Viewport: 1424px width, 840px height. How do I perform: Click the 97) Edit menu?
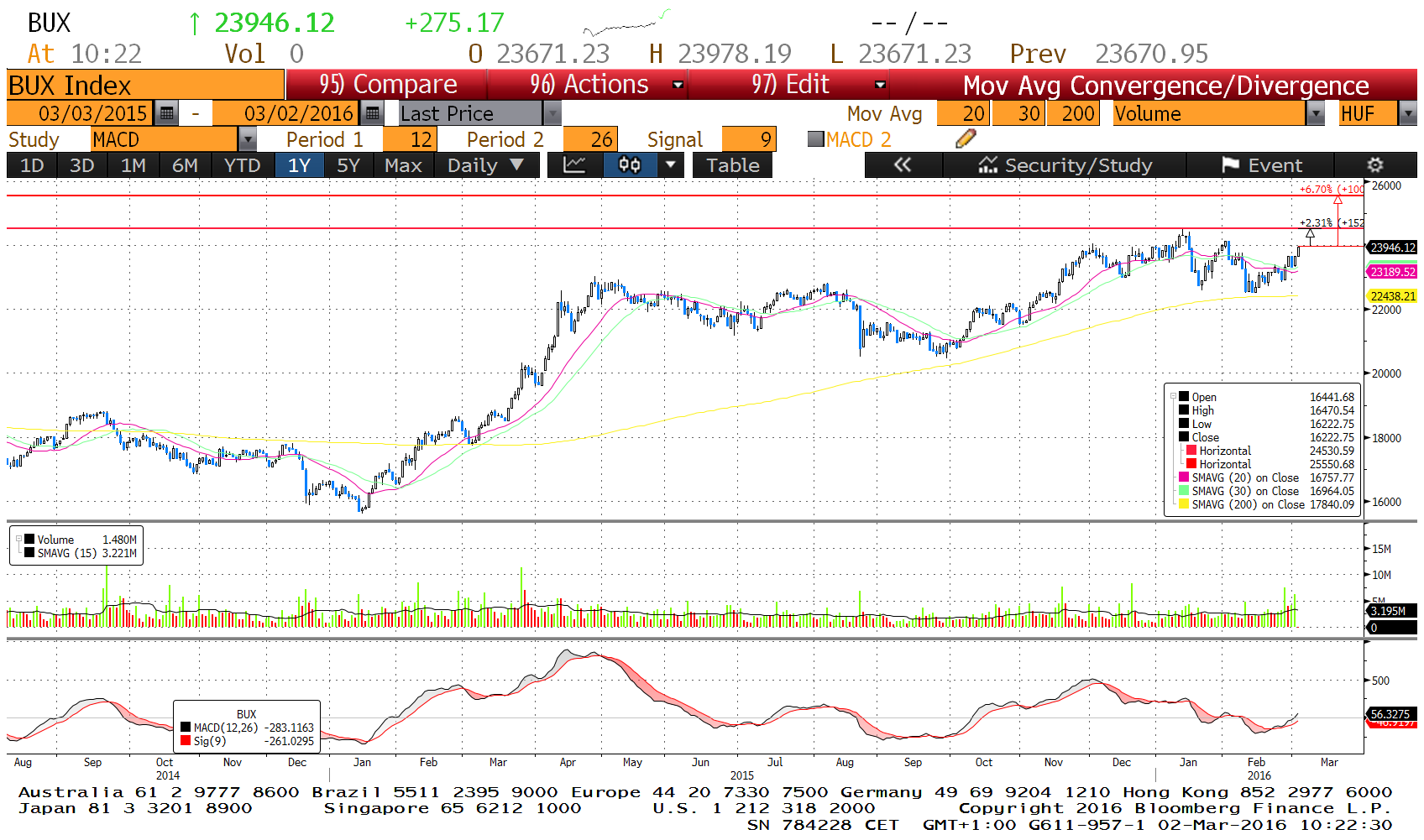[x=790, y=85]
